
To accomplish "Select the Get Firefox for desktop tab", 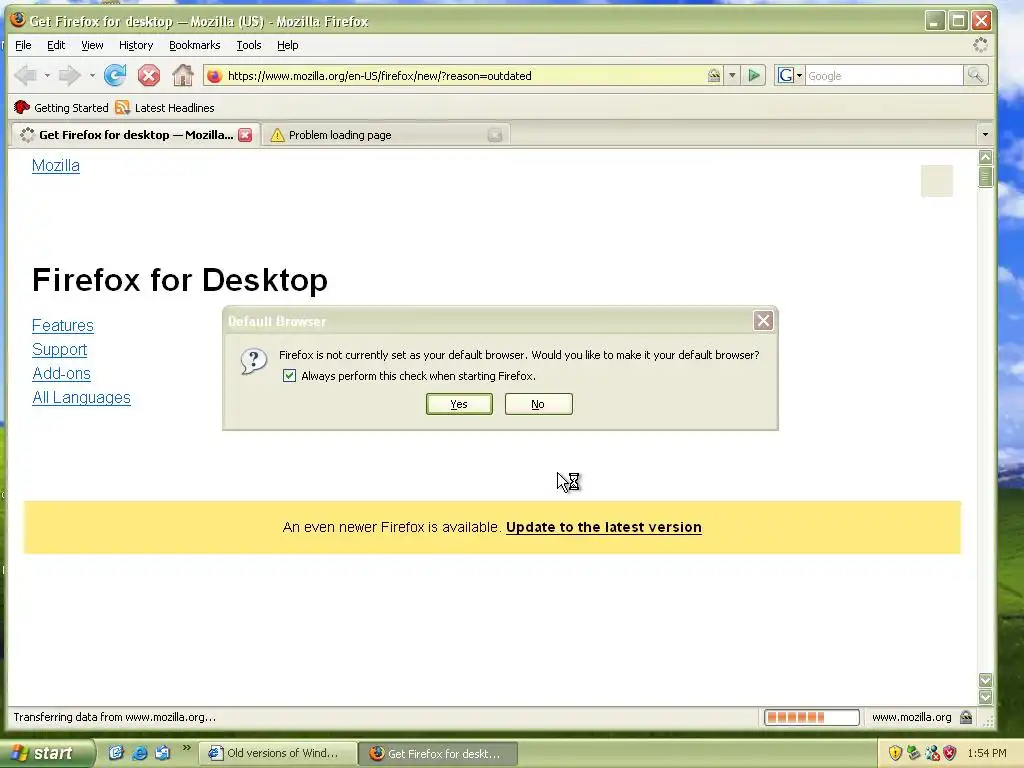I will click(x=135, y=135).
